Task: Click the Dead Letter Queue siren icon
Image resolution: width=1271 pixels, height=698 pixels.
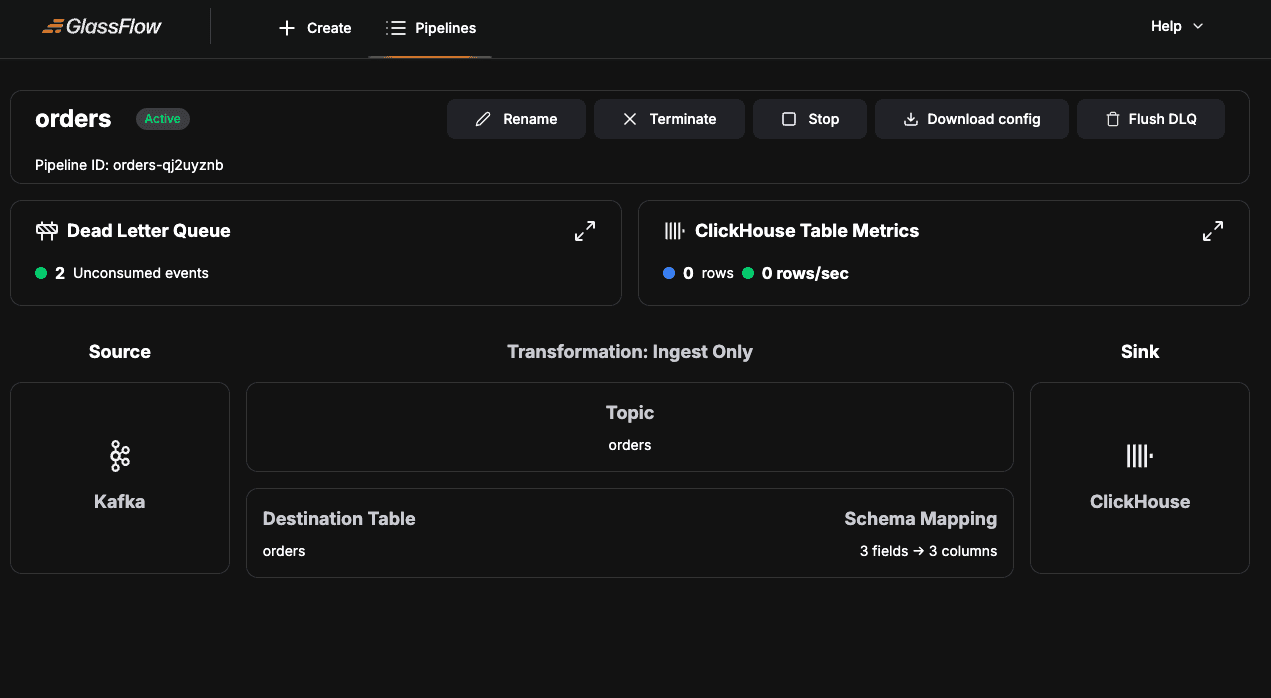Action: click(46, 230)
